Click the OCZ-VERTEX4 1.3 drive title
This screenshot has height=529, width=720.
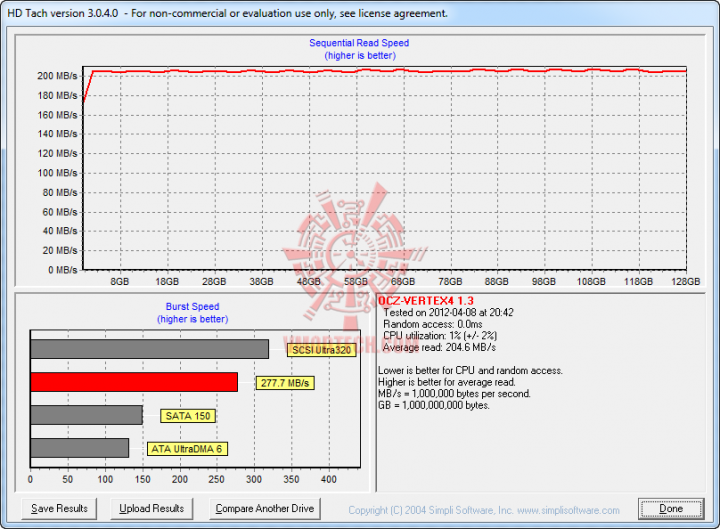click(426, 301)
